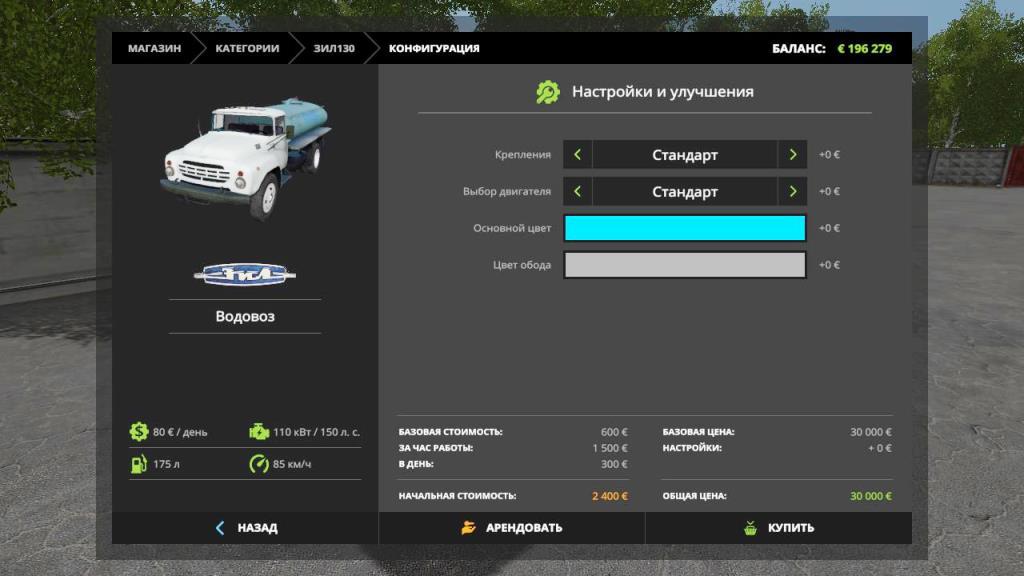This screenshot has width=1024, height=576.
Task: Click the orange rent hand icon
Action: click(469, 528)
